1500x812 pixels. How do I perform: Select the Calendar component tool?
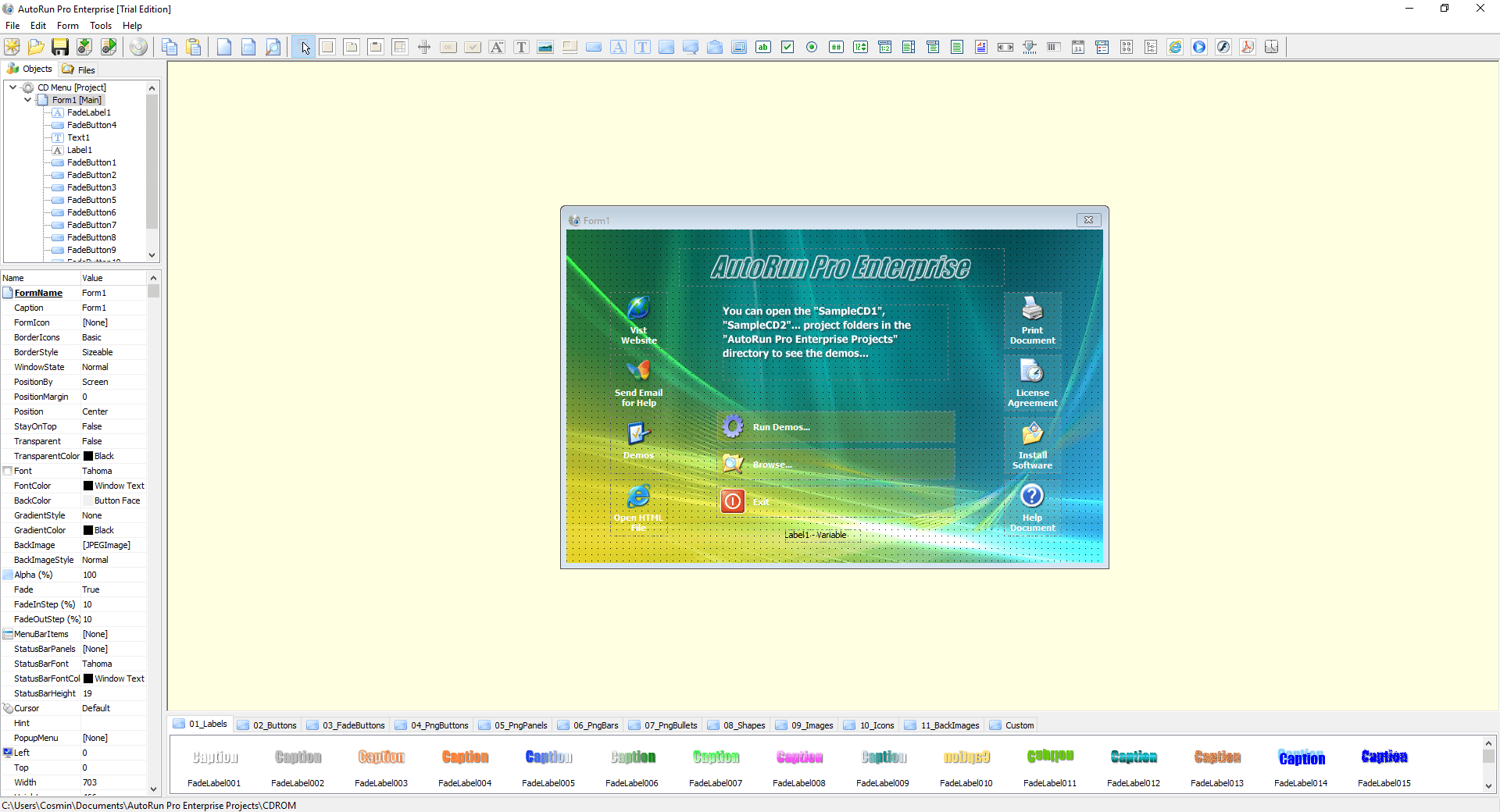point(1078,47)
